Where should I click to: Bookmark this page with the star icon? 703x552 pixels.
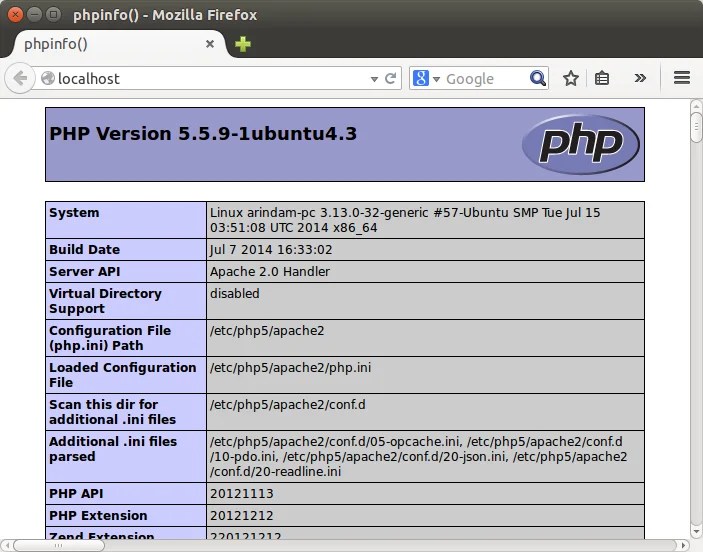pos(571,78)
